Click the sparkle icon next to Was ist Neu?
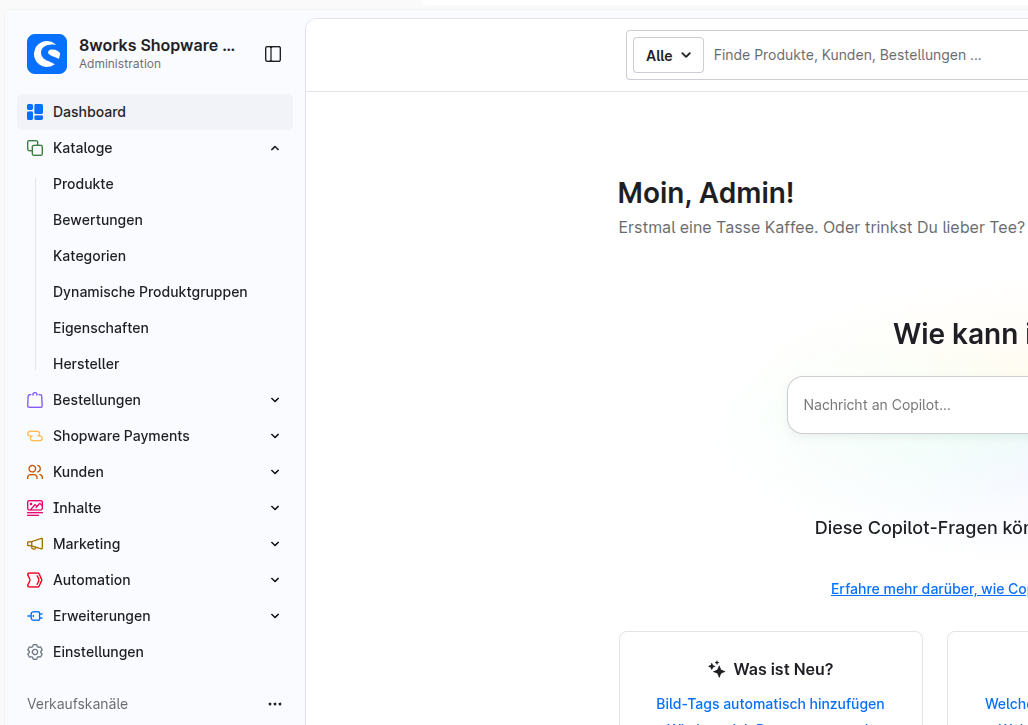This screenshot has height=725, width=1028. pyautogui.click(x=717, y=669)
